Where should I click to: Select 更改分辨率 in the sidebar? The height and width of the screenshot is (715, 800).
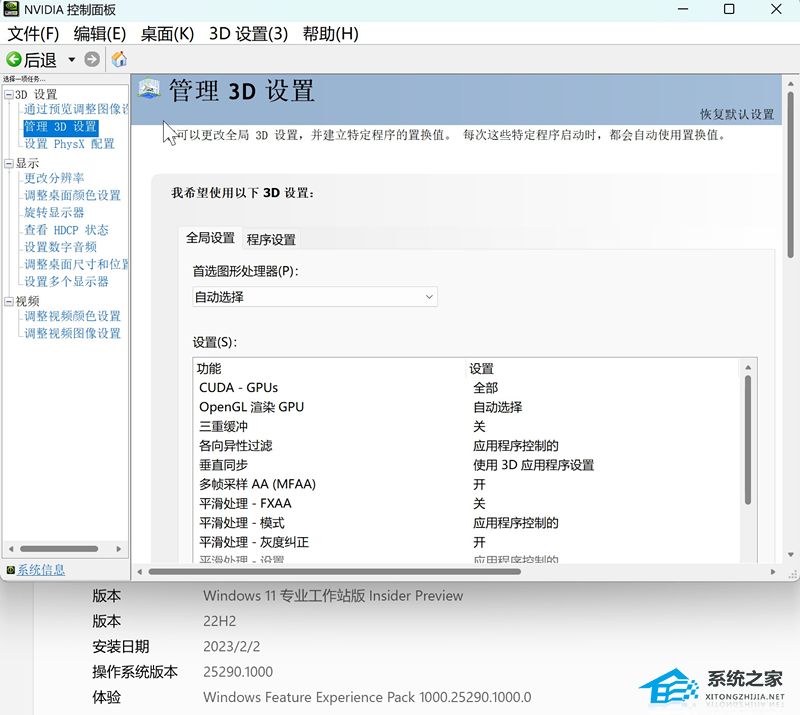tap(54, 178)
